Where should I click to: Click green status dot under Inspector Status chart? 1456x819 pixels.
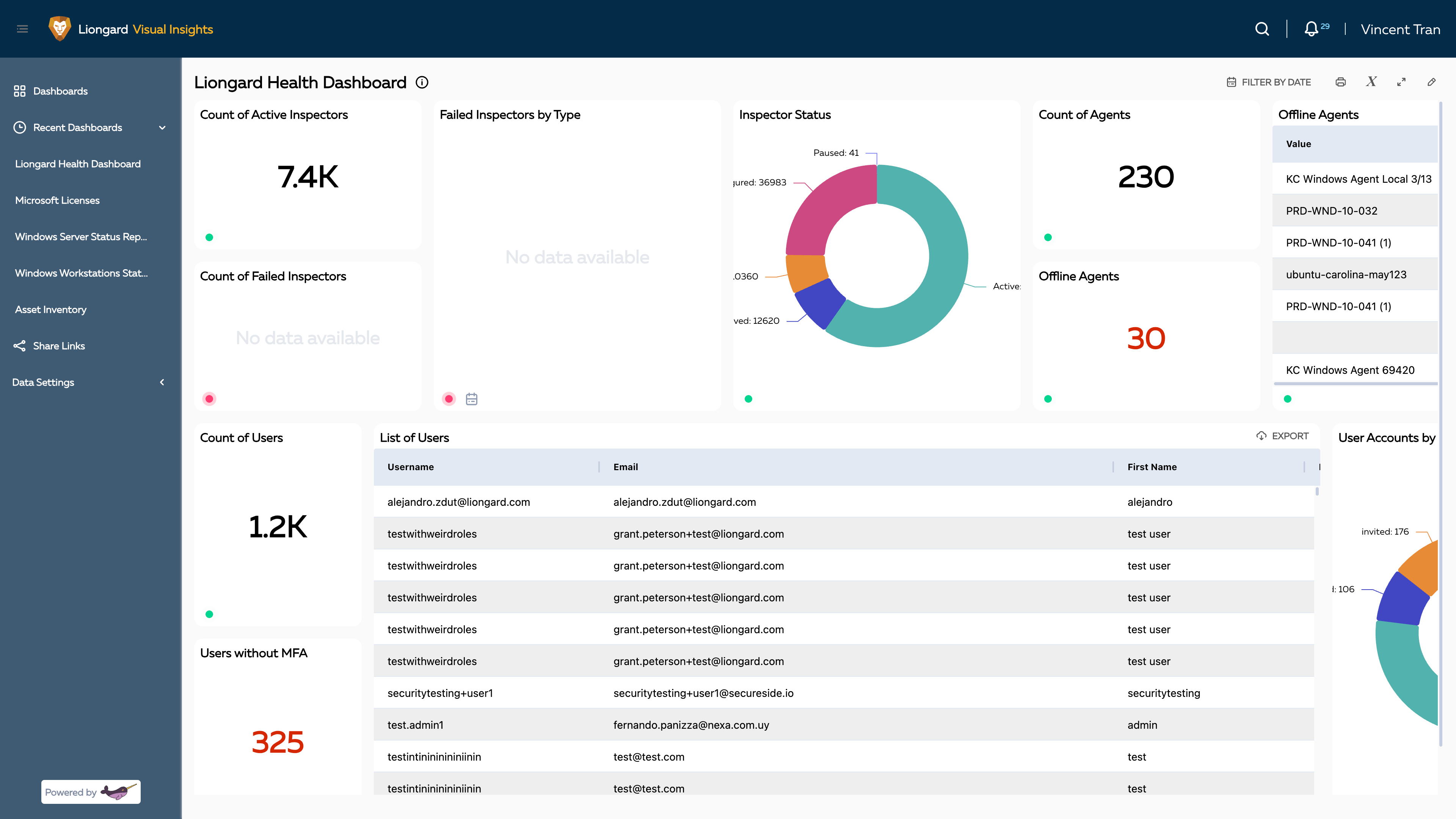click(x=748, y=399)
